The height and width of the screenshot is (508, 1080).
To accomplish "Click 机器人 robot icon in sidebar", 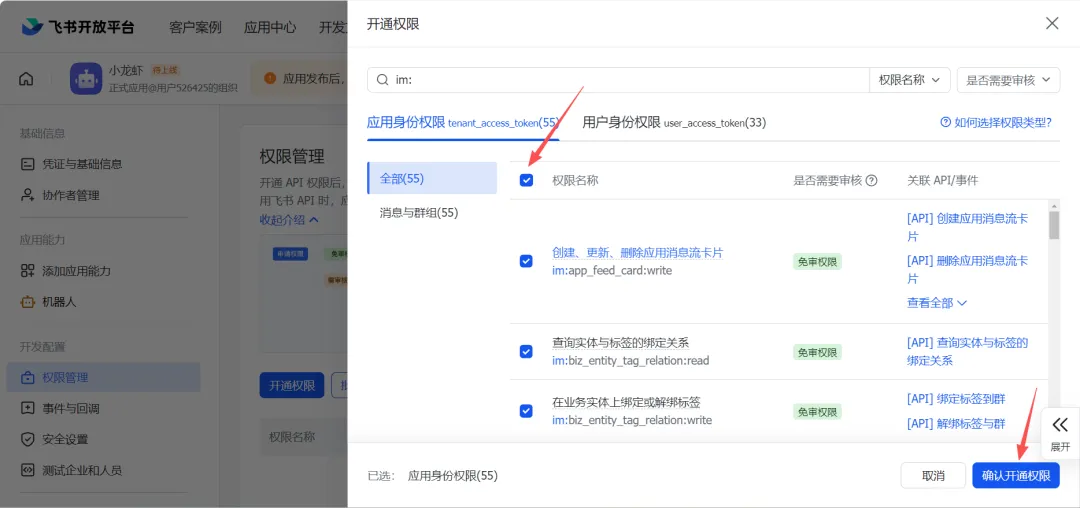I will [28, 301].
